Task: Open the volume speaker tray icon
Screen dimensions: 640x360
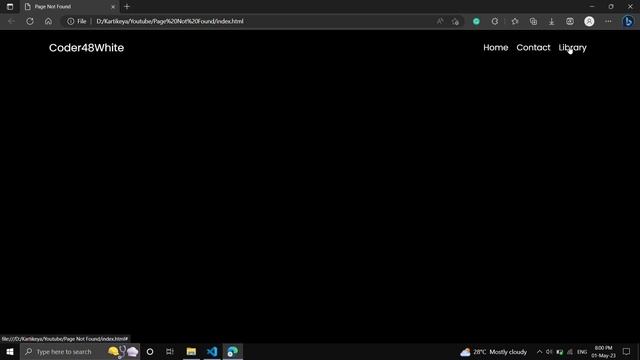Action: (x=549, y=352)
